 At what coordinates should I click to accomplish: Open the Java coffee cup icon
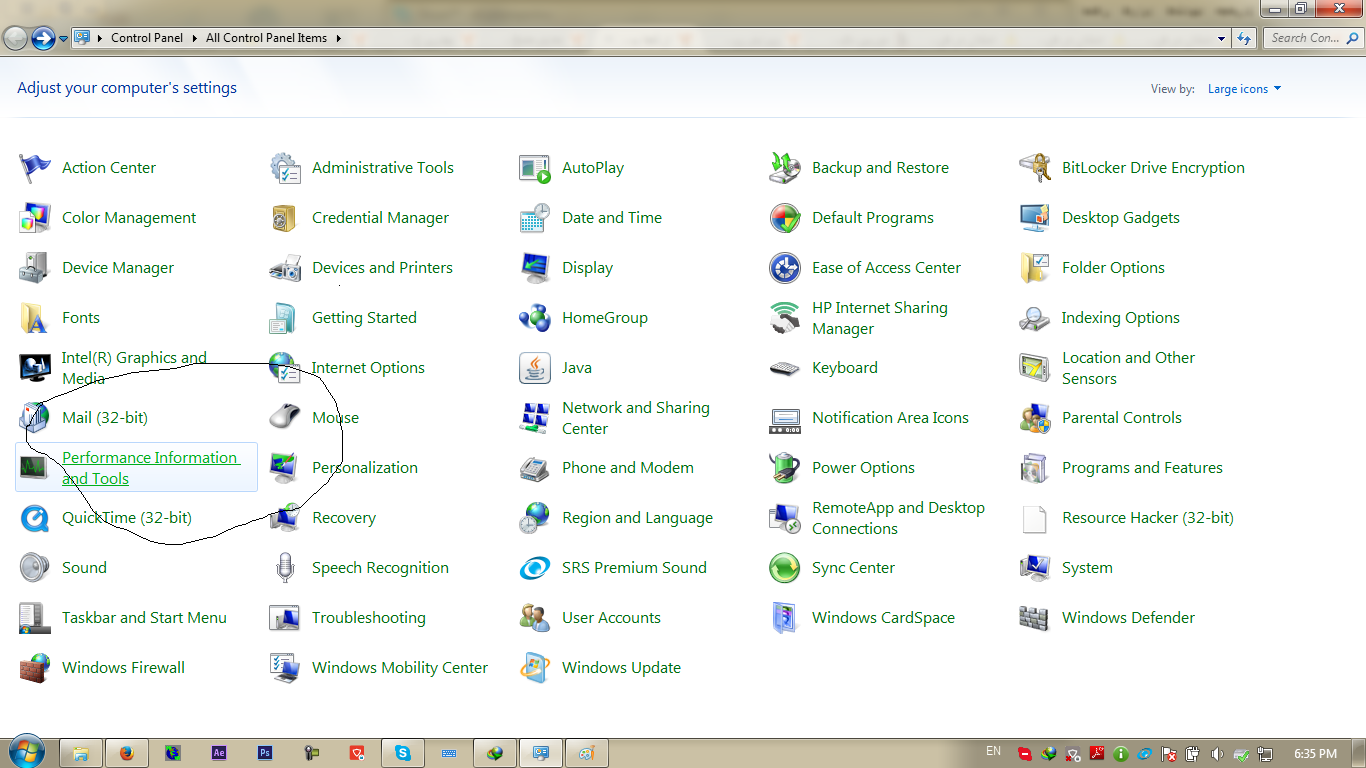click(x=535, y=368)
